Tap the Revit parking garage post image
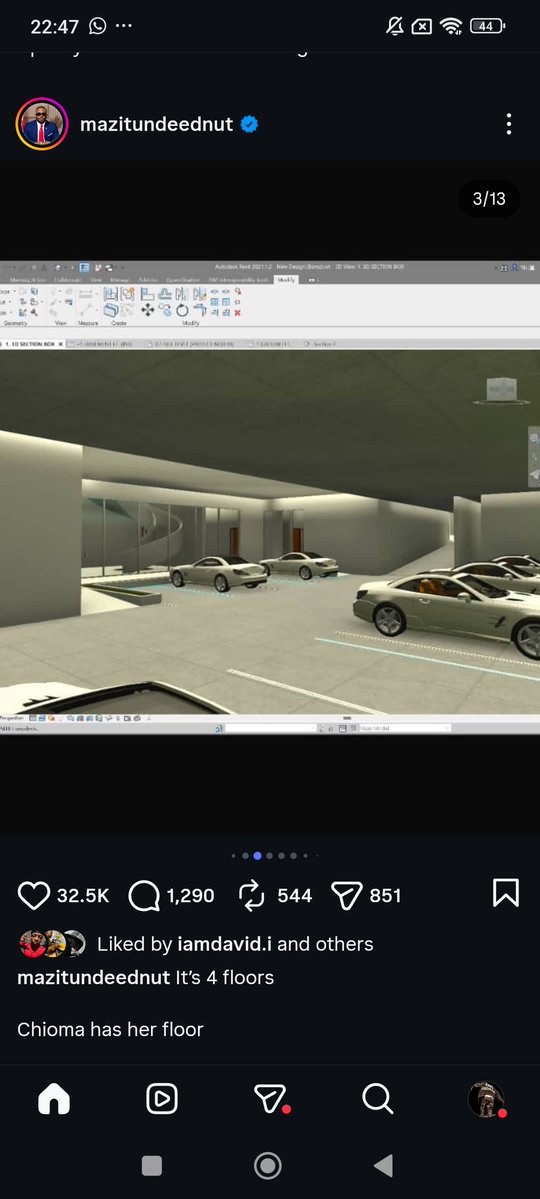Viewport: 540px width, 1199px height. [x=270, y=498]
